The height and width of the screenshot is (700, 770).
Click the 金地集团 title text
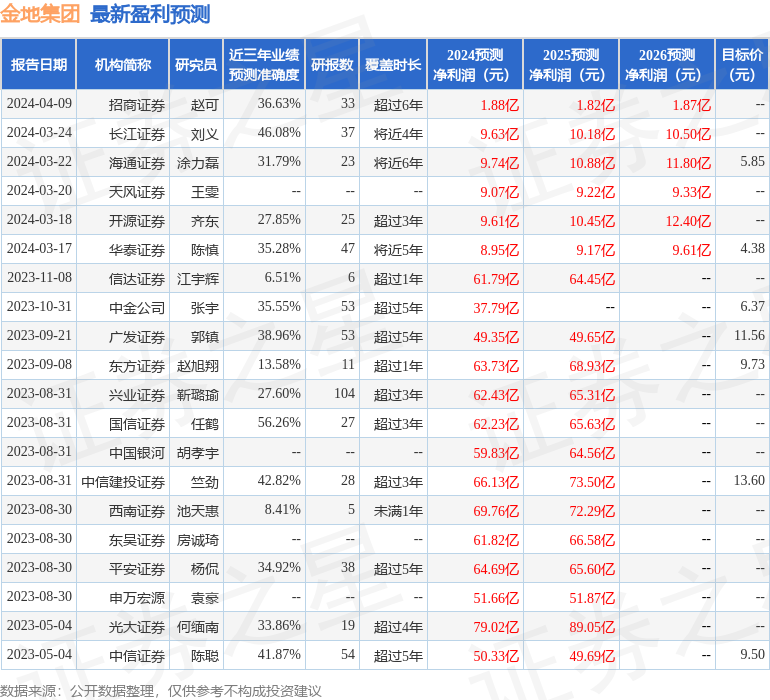click(40, 14)
